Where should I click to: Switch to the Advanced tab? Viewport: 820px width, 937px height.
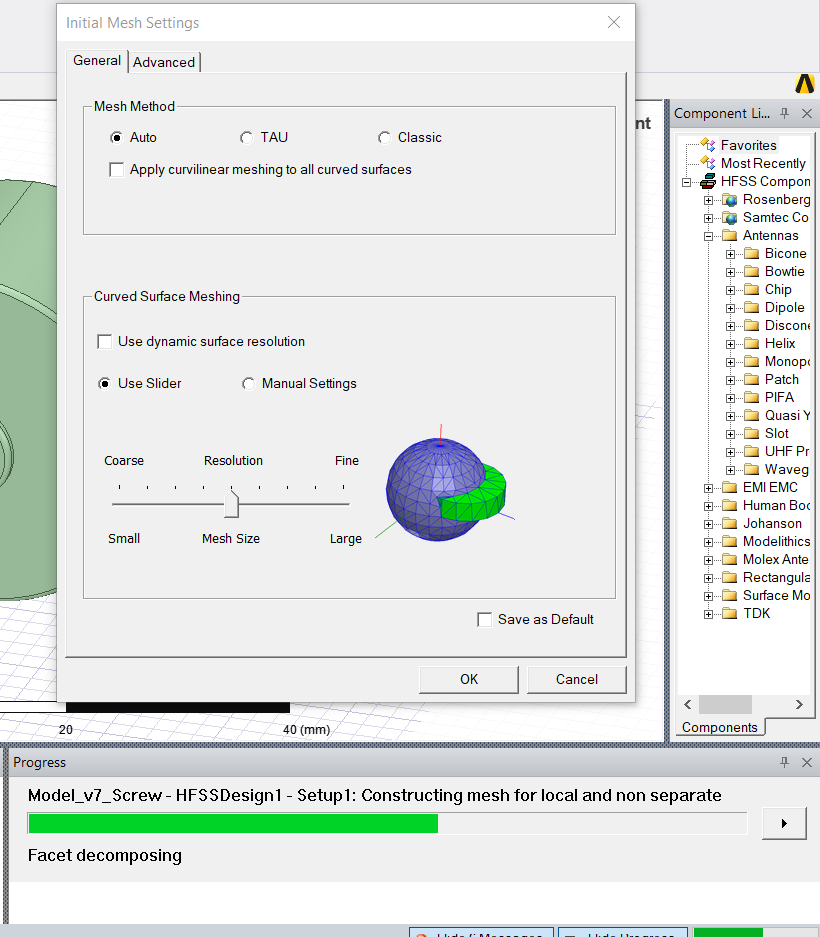164,62
